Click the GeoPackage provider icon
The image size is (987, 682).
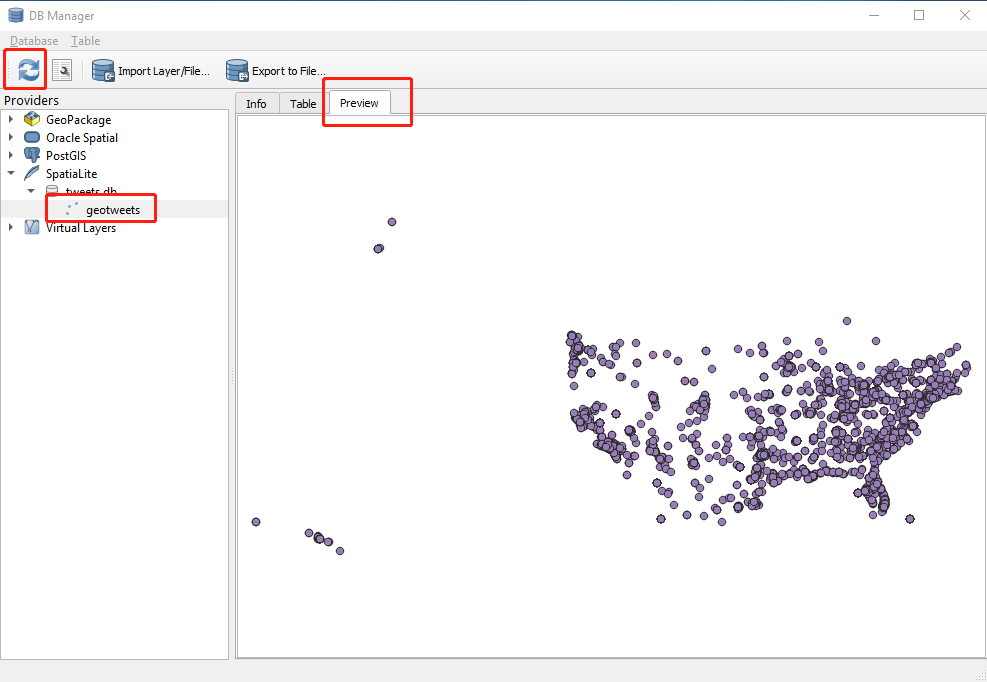[29, 119]
